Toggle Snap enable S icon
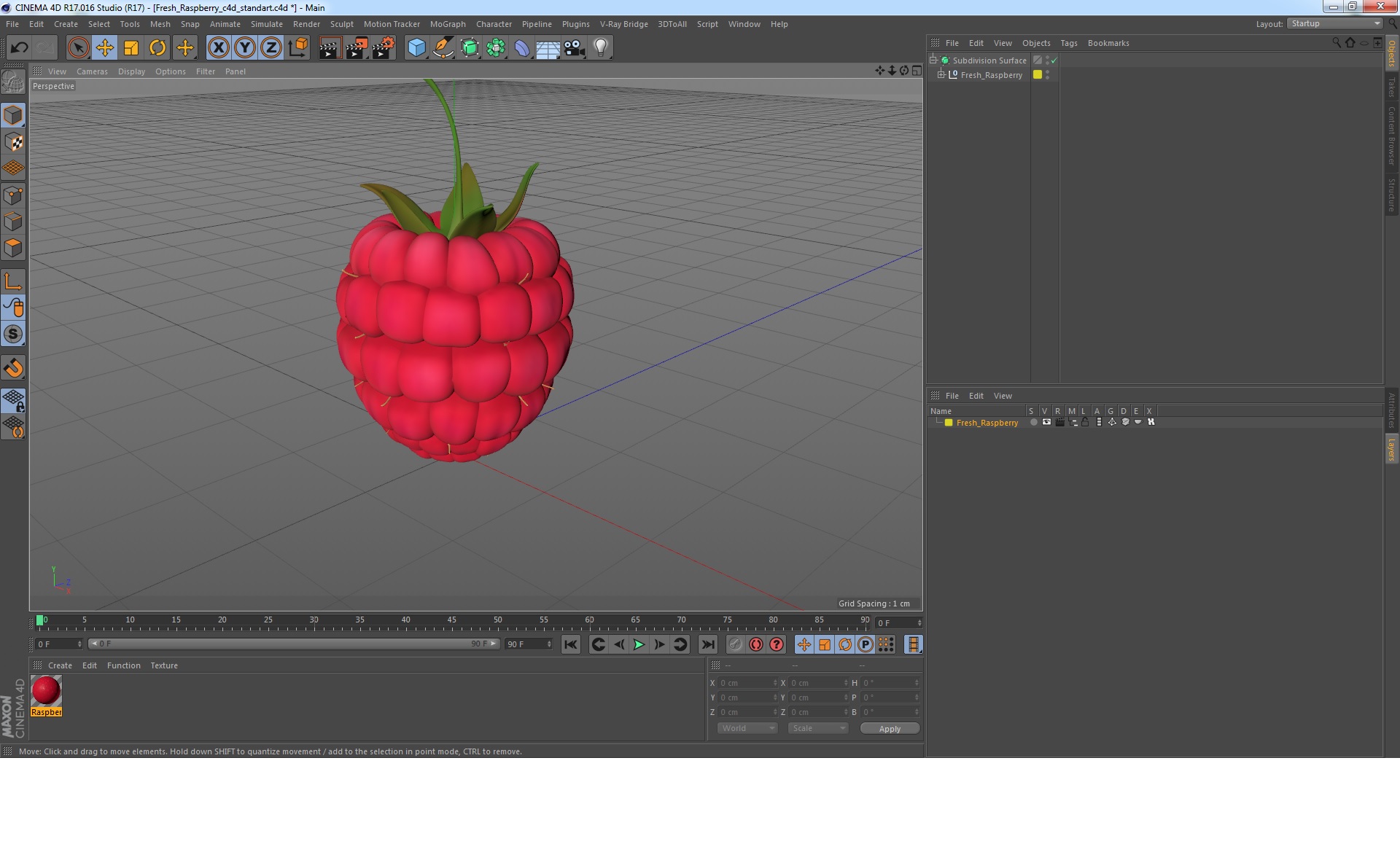This screenshot has width=1400, height=844. [13, 335]
